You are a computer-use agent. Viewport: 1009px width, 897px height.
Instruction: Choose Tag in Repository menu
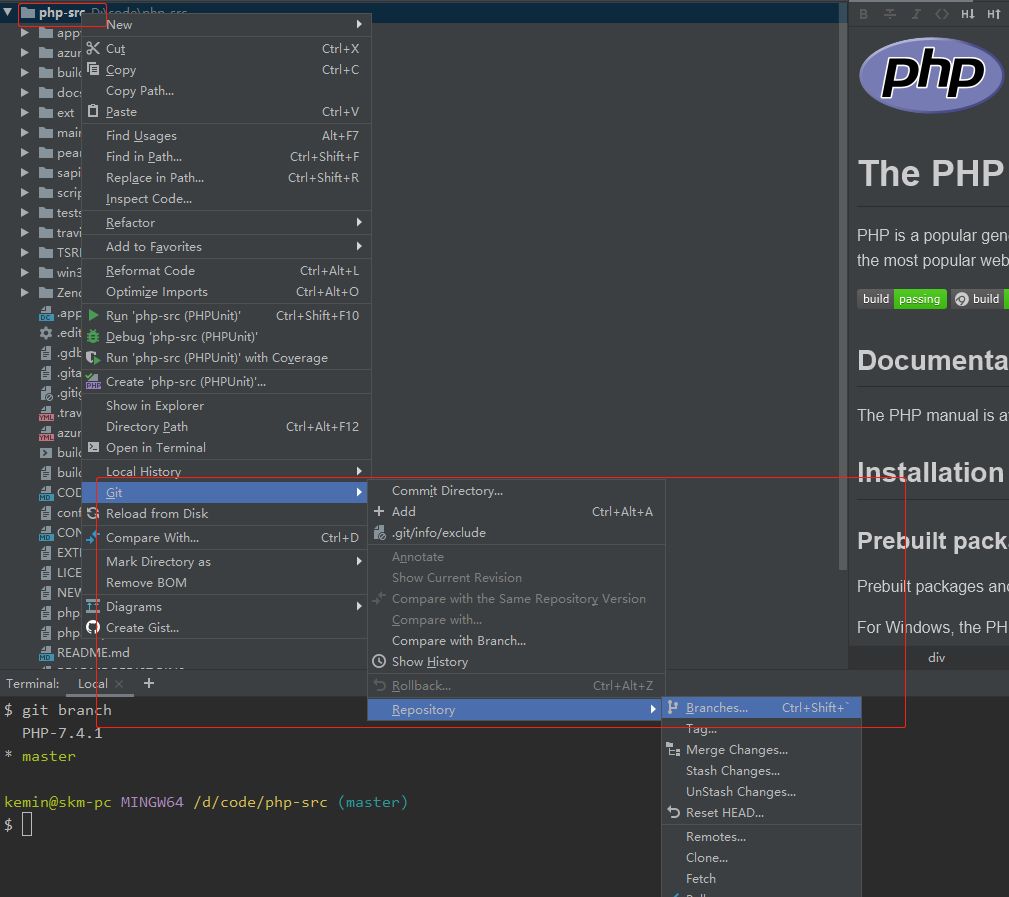(761, 729)
